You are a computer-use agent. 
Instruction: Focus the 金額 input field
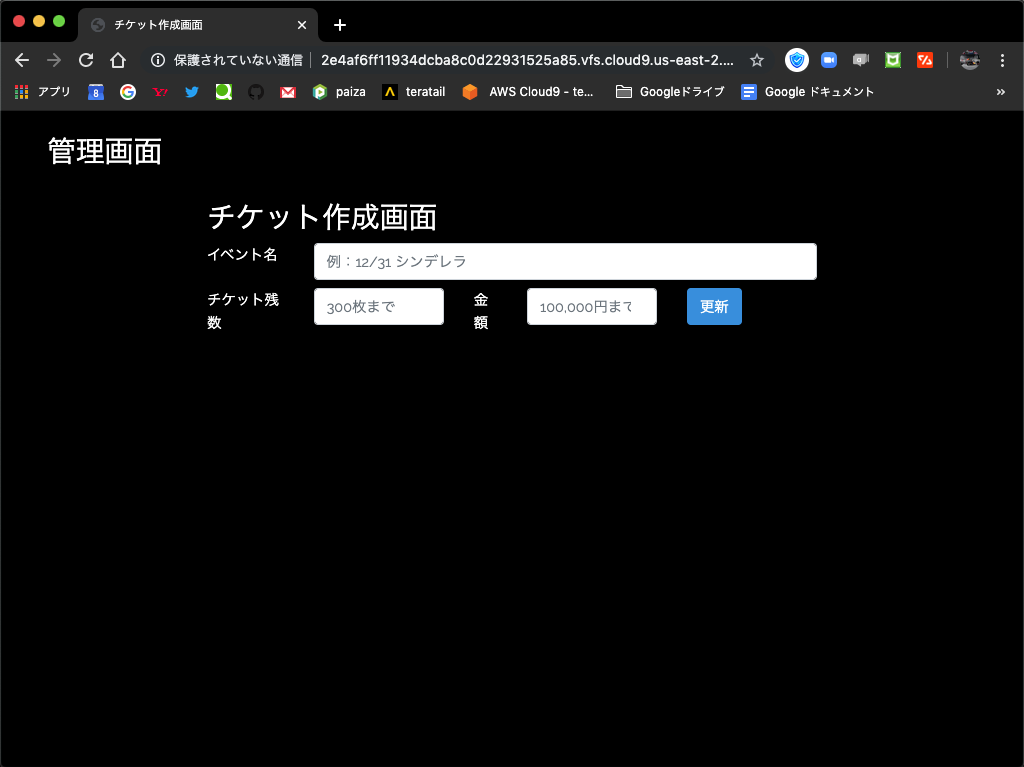[592, 306]
